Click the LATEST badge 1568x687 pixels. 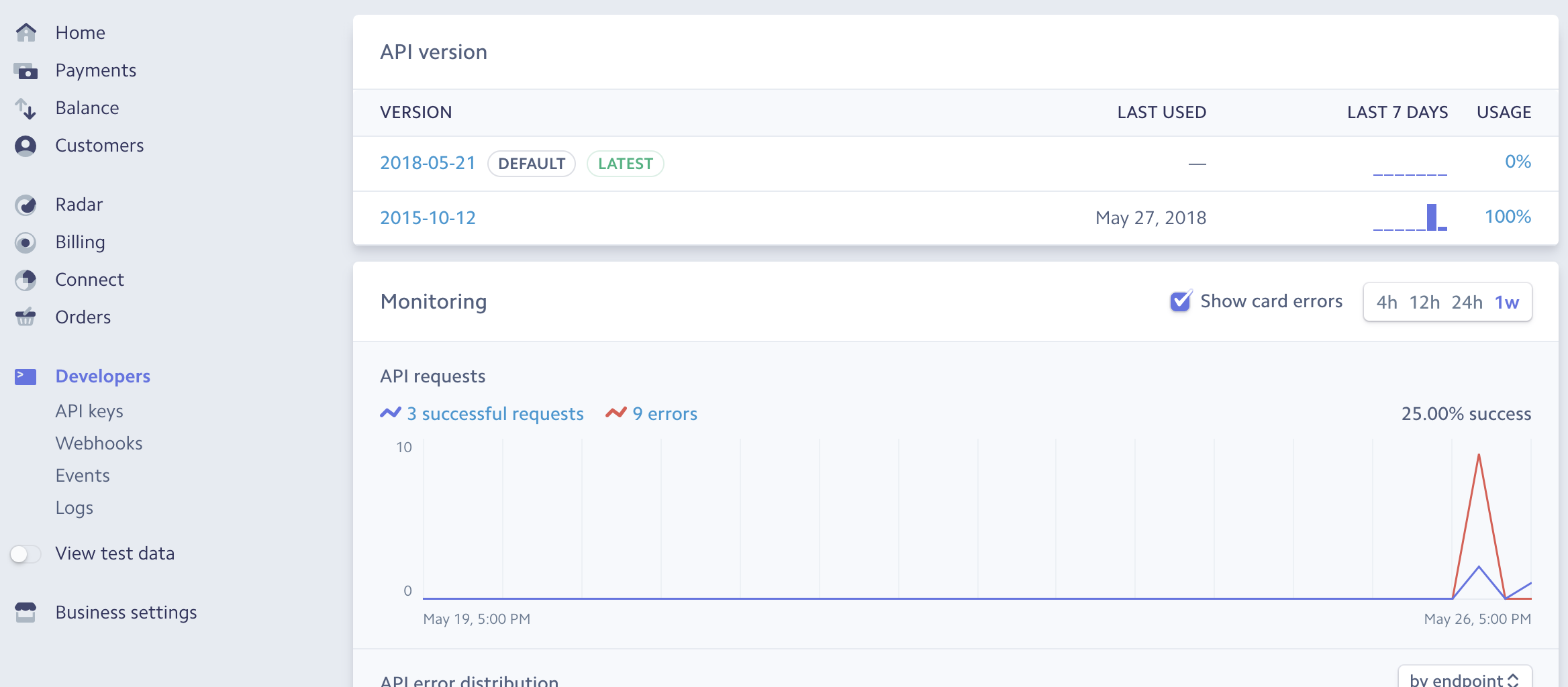click(626, 164)
